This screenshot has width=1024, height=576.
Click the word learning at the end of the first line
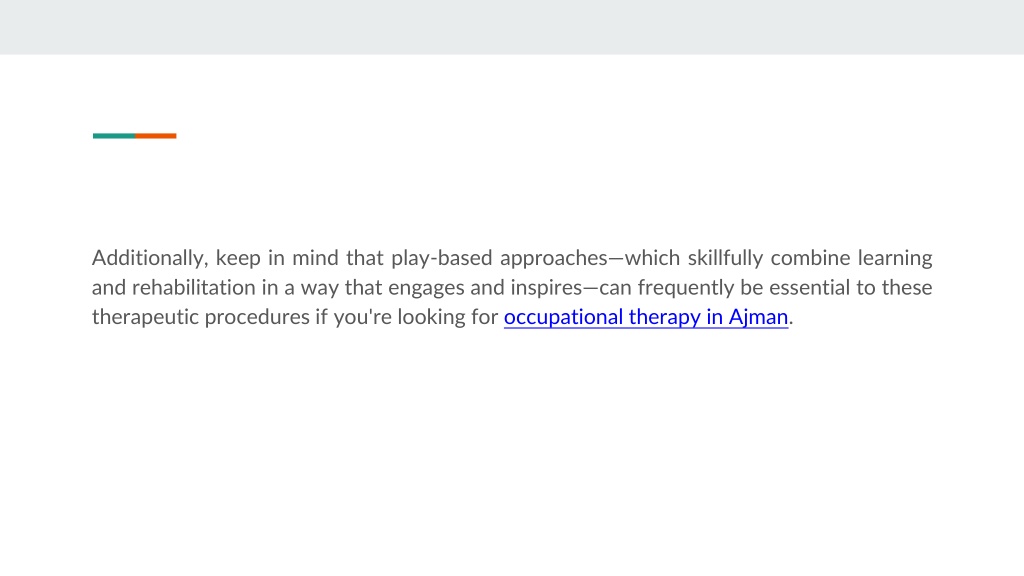point(895,258)
